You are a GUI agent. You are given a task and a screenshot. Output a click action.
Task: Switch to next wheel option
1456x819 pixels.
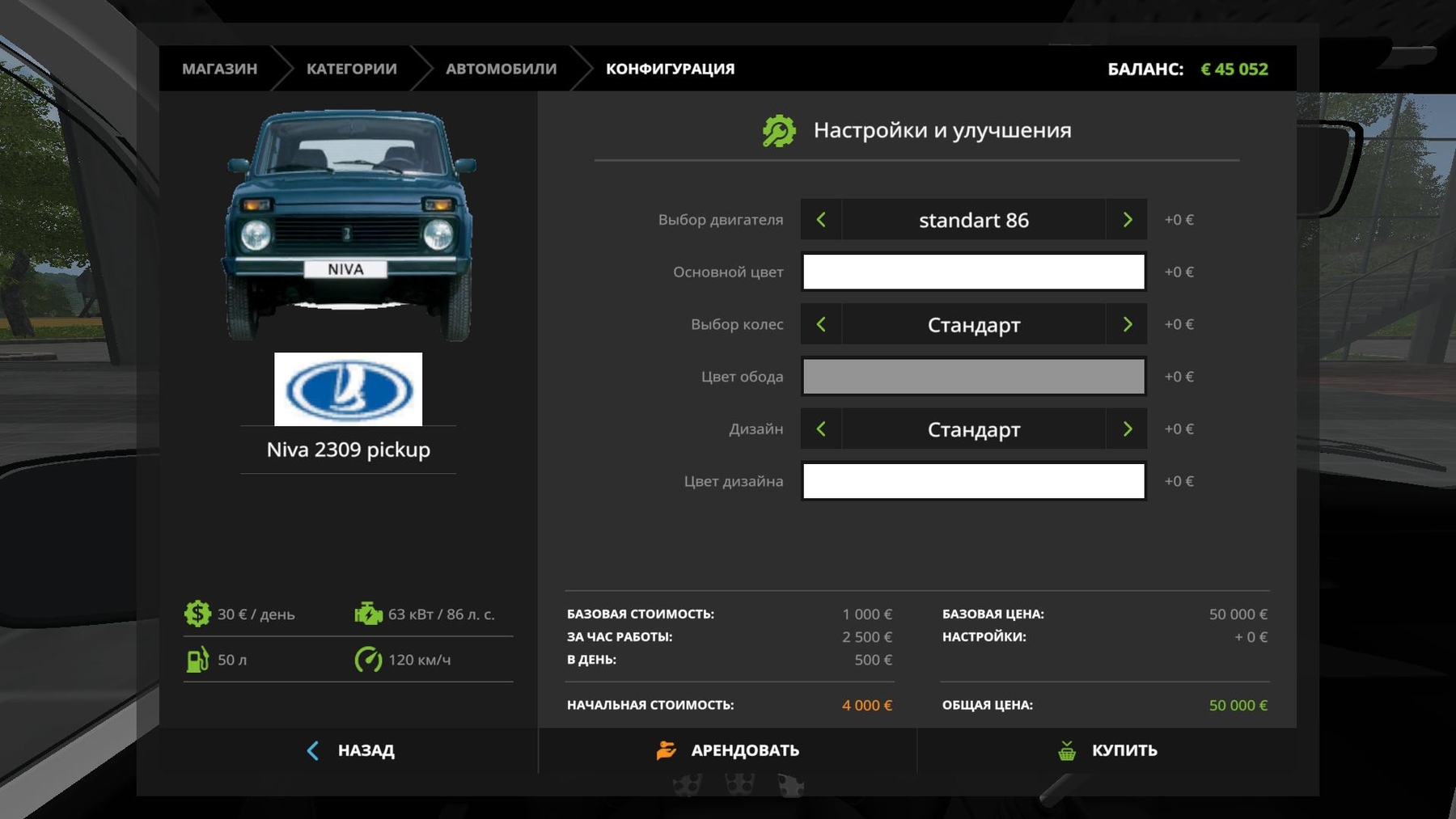[1127, 324]
